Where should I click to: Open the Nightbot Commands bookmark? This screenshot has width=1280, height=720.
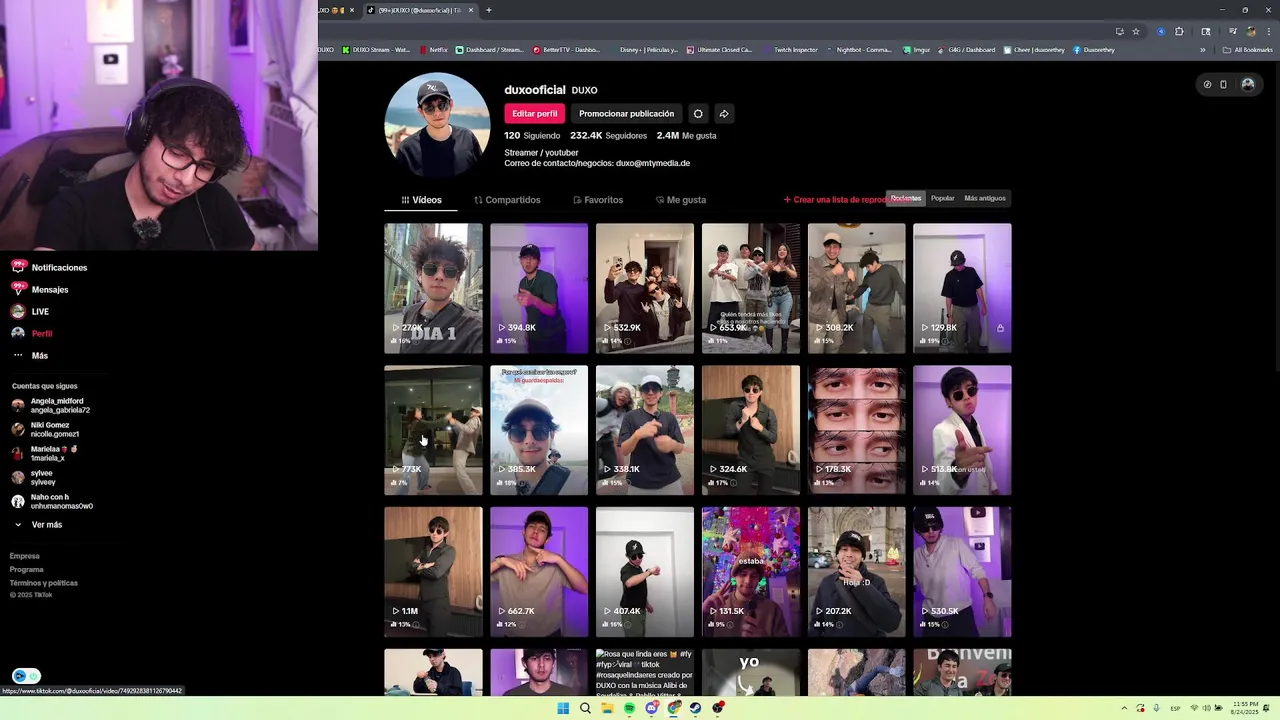pos(859,50)
